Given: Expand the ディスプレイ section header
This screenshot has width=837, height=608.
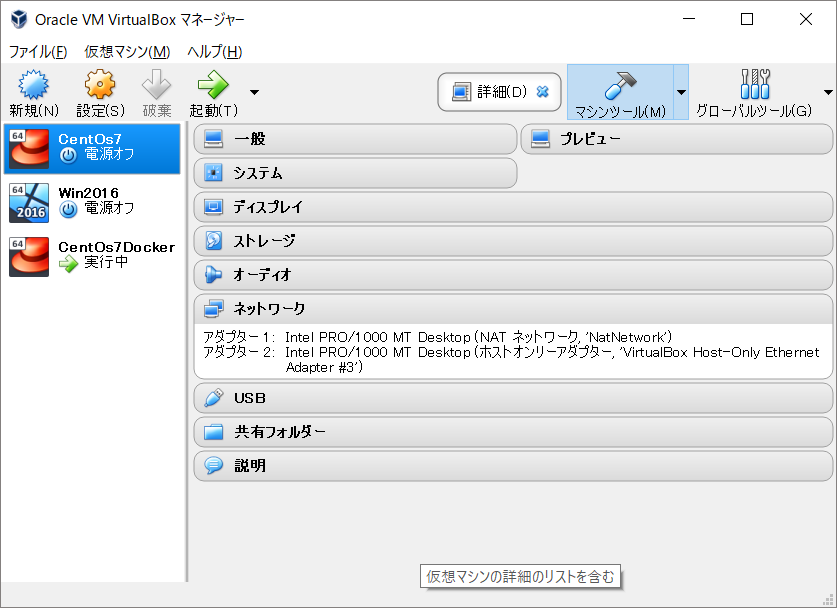Looking at the screenshot, I should [514, 207].
